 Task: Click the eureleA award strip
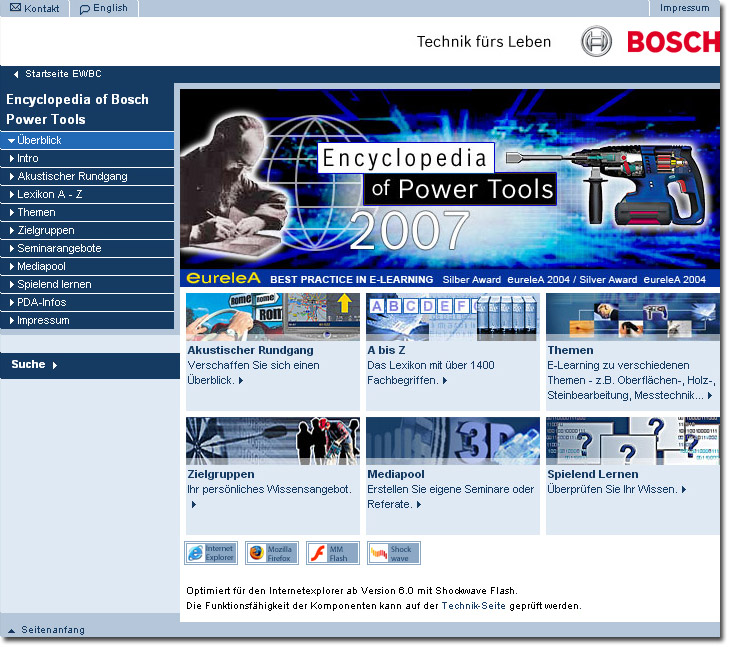pyautogui.click(x=450, y=278)
